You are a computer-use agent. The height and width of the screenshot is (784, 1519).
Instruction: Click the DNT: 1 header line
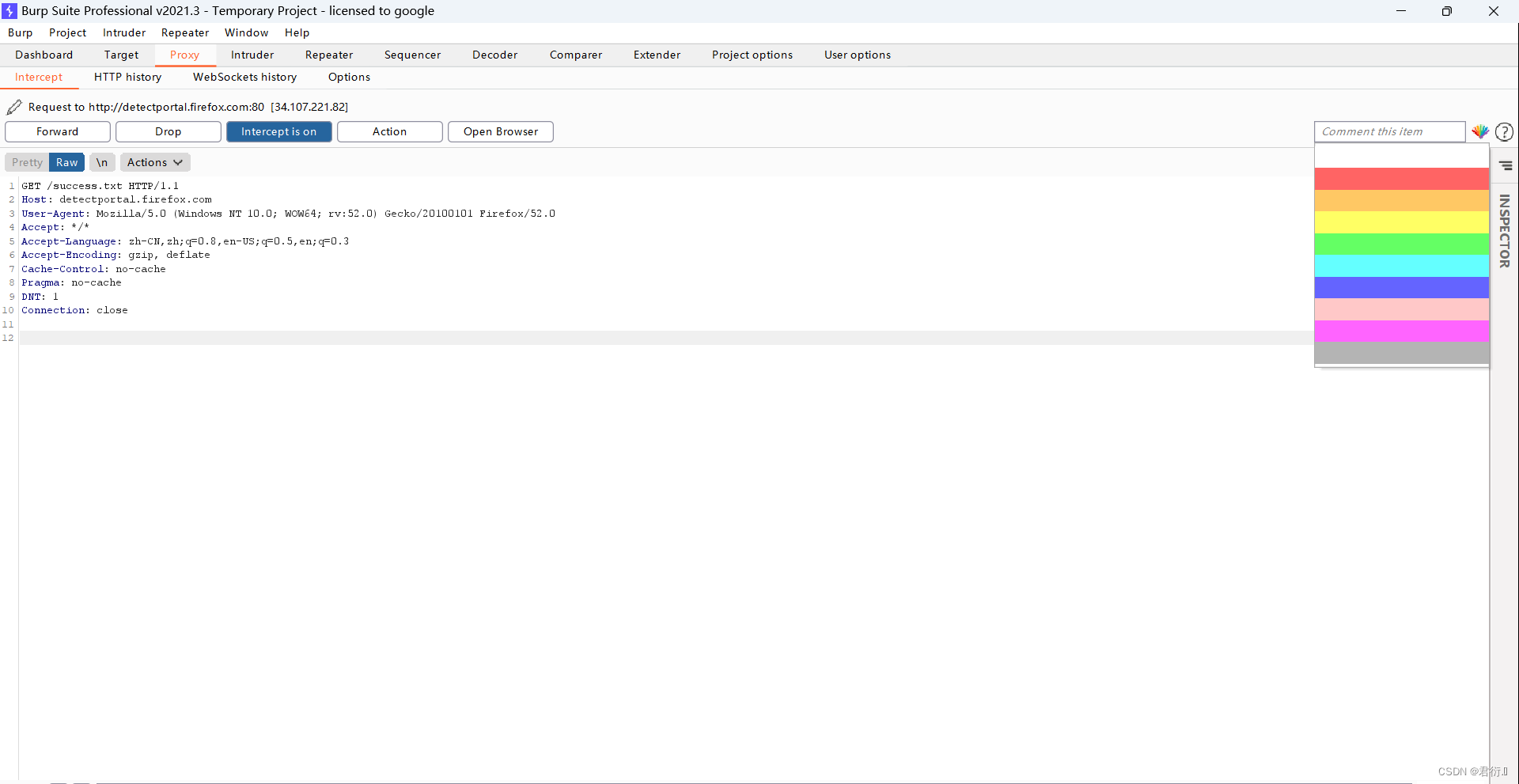point(40,297)
